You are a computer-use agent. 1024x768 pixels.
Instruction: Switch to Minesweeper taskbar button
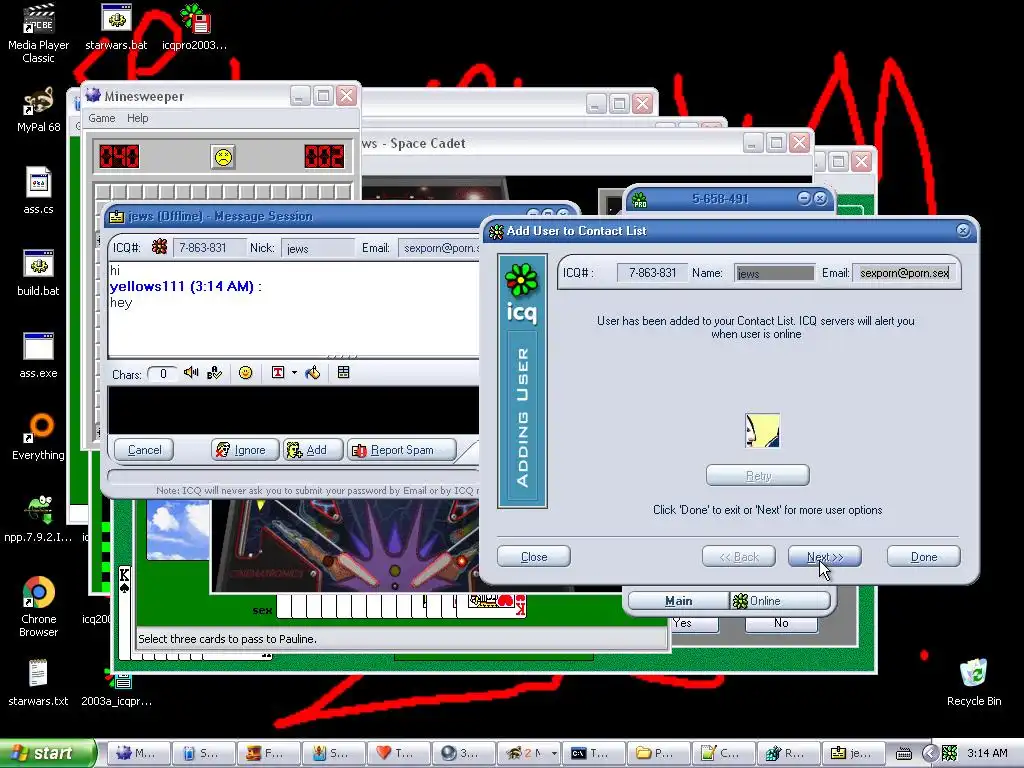(137, 753)
